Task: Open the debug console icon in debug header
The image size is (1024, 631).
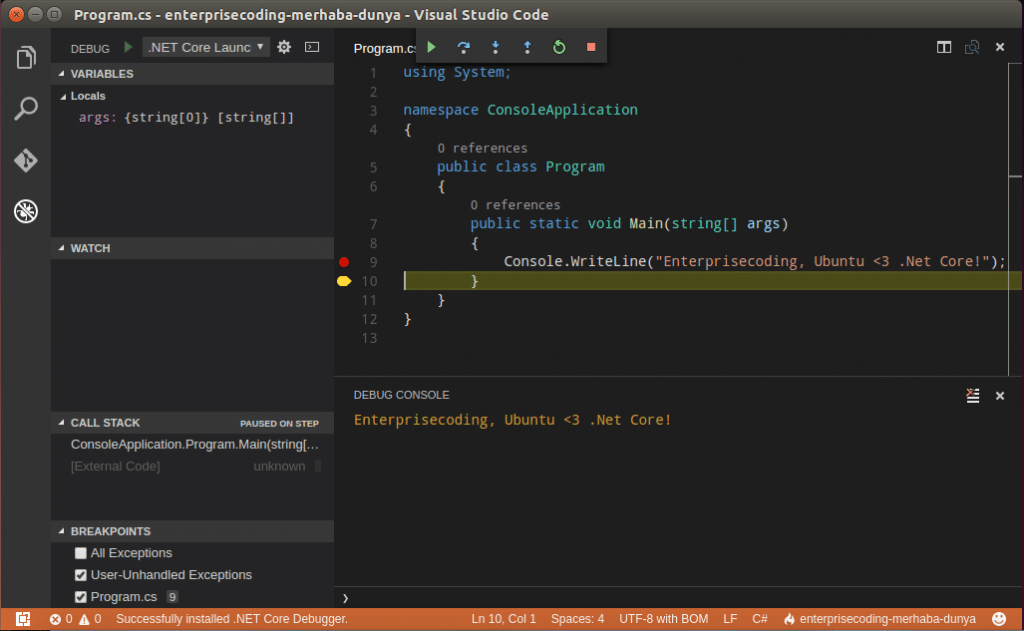Action: click(312, 47)
